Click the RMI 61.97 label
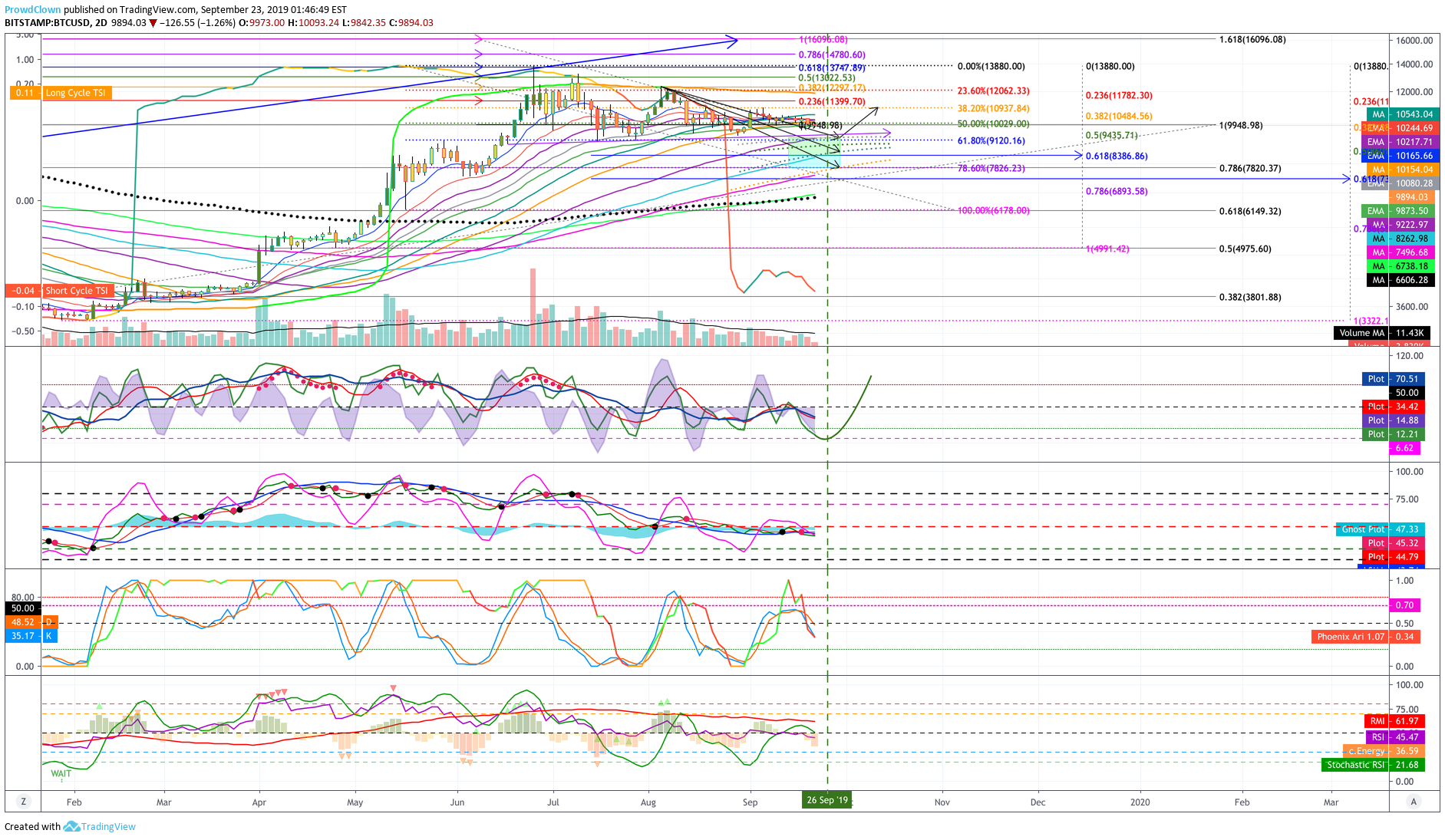Viewport: 1445px width, 840px height. (1394, 721)
